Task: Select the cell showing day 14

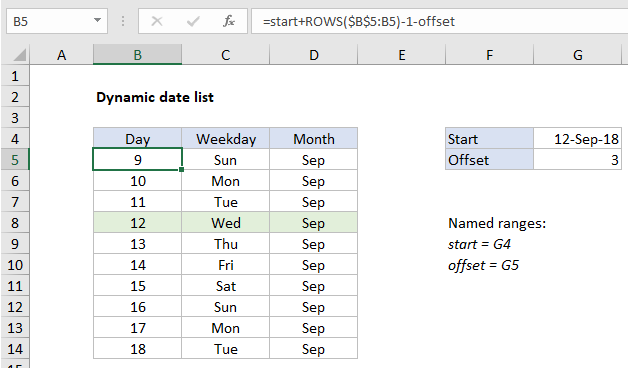Action: (x=137, y=265)
